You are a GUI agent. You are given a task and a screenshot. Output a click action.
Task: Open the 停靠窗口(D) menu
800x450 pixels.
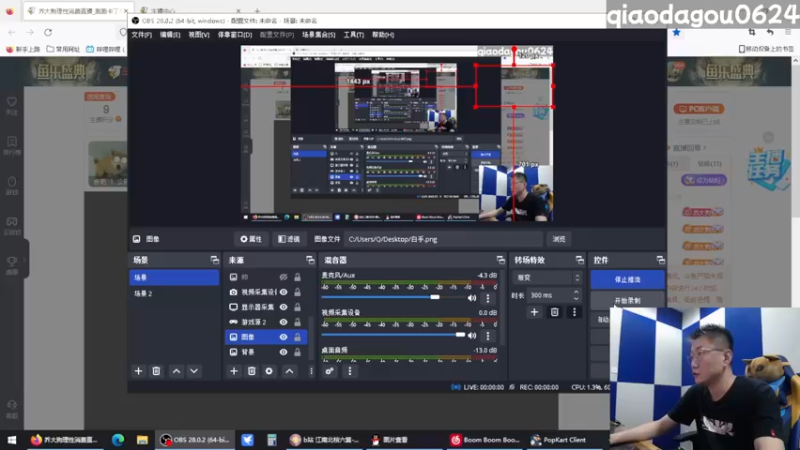[x=235, y=35]
